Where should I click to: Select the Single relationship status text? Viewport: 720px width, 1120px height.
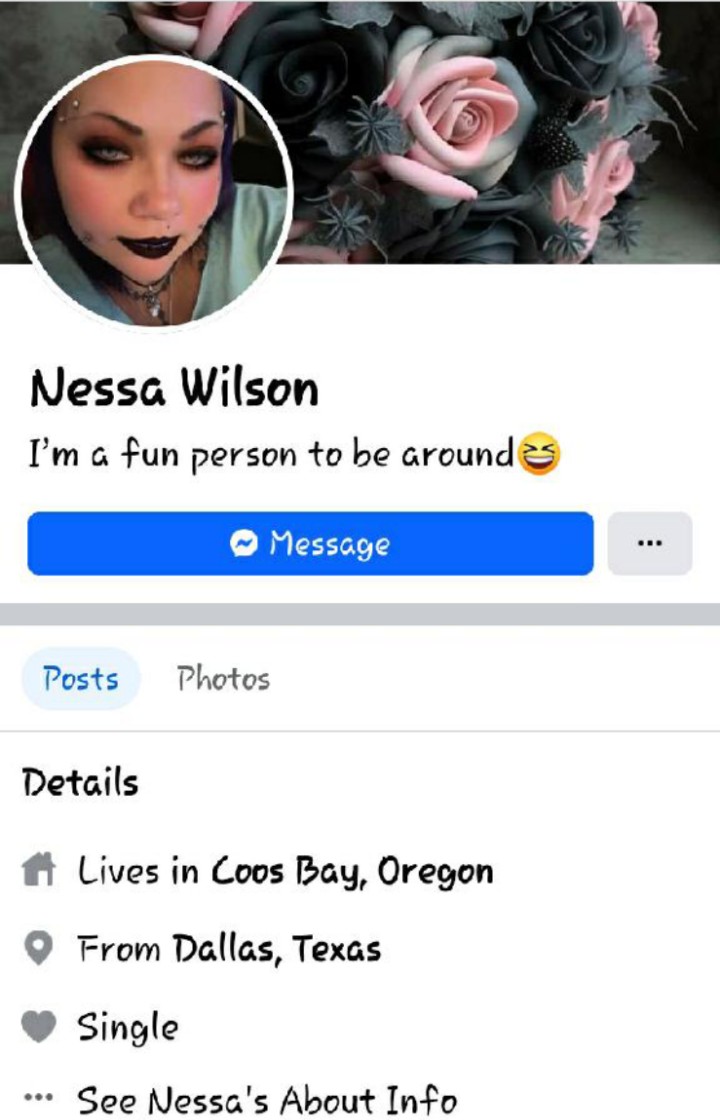(x=128, y=1028)
